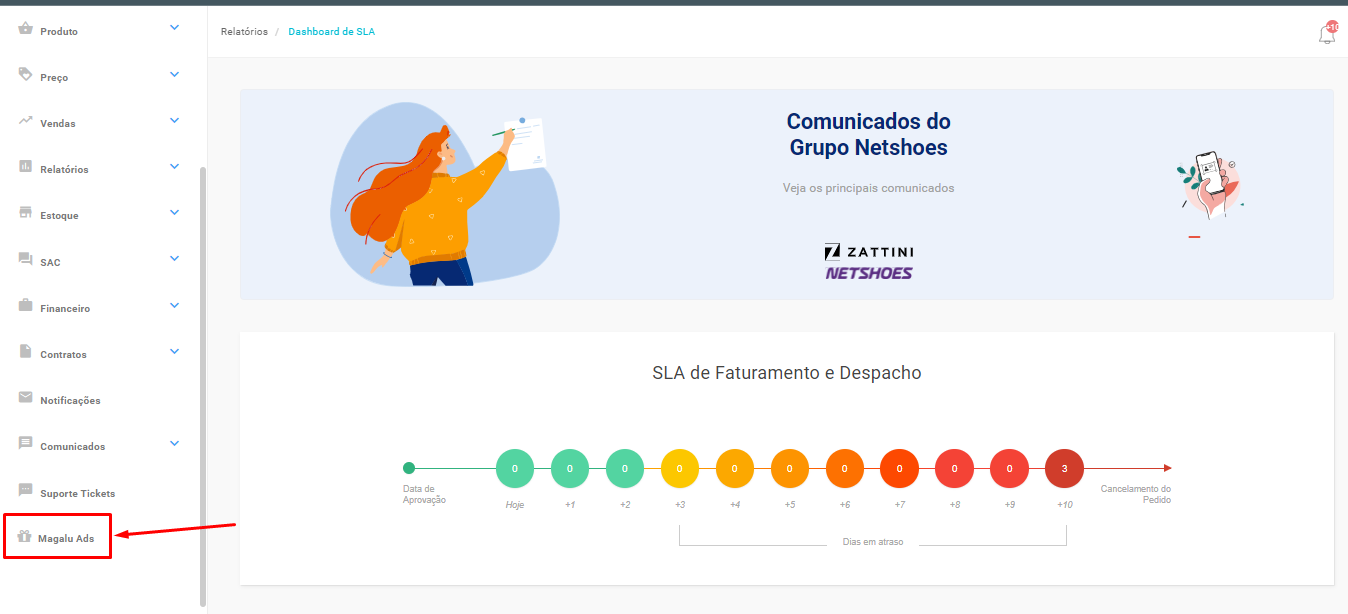
Task: Click the Relatórios bar chart icon
Action: 26,167
